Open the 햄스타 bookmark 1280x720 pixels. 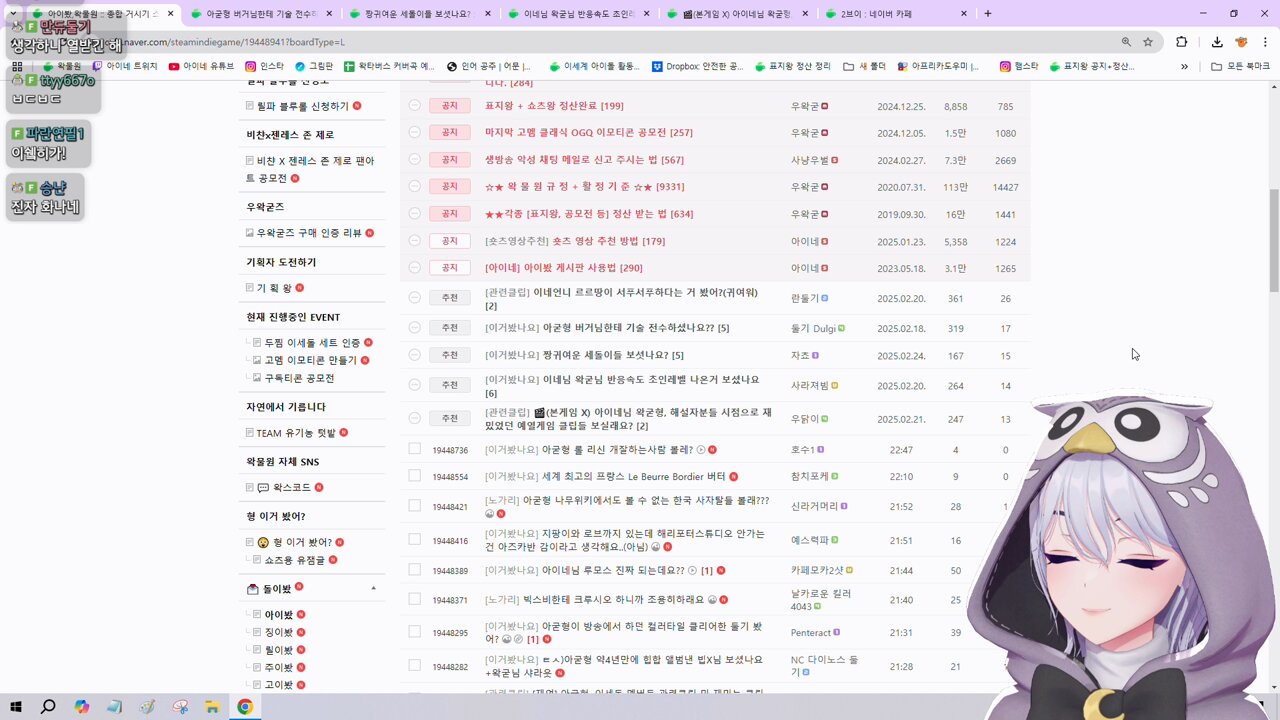tap(1019, 66)
